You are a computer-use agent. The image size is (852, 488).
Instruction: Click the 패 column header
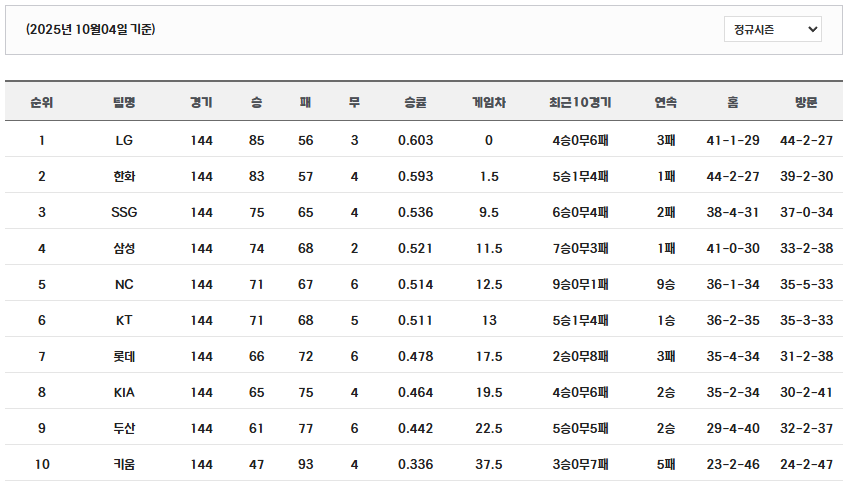[305, 102]
